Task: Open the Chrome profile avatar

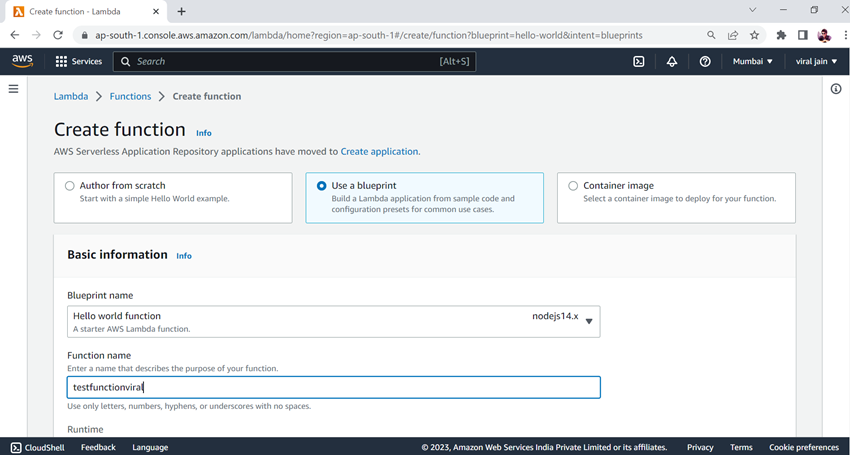Action: tap(824, 35)
